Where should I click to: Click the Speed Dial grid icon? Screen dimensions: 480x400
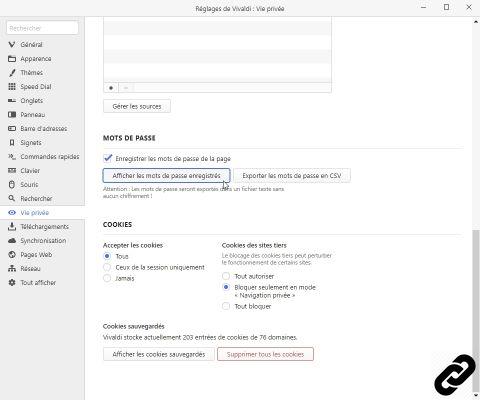pos(12,87)
